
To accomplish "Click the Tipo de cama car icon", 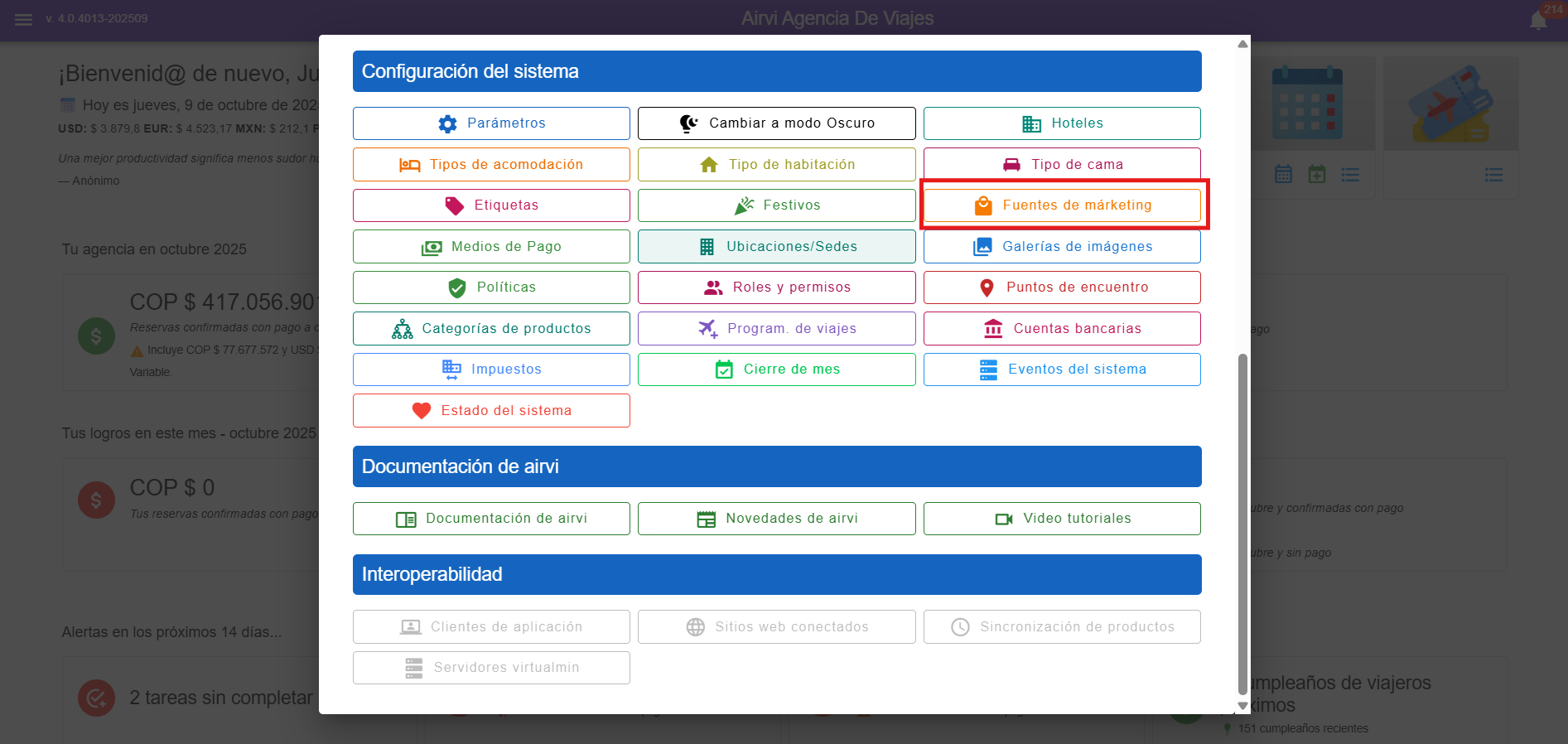I will click(1011, 165).
